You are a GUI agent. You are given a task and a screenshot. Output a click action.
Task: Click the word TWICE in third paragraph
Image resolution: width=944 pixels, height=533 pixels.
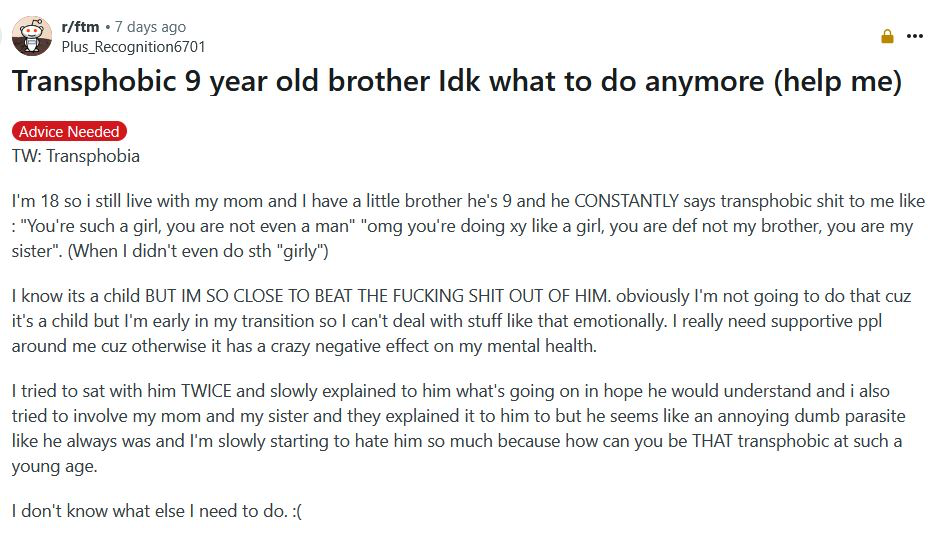[x=206, y=391]
